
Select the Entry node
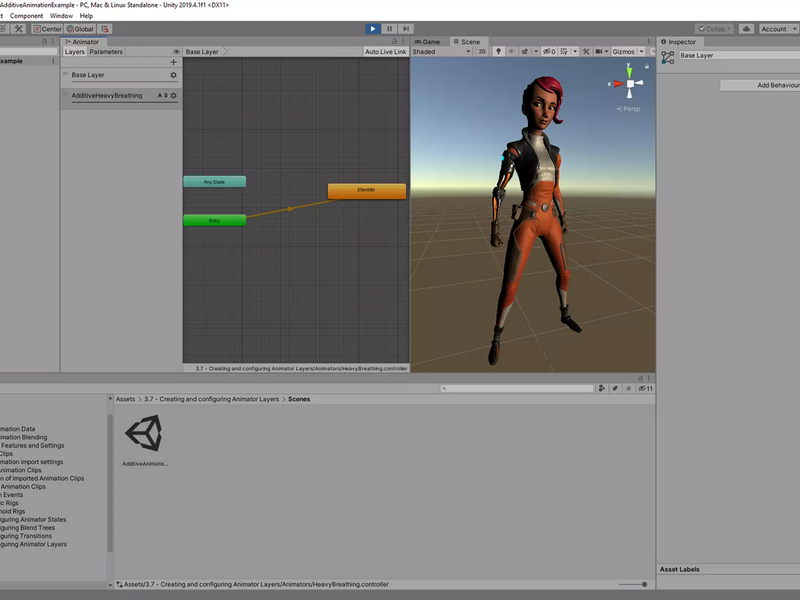click(x=214, y=220)
